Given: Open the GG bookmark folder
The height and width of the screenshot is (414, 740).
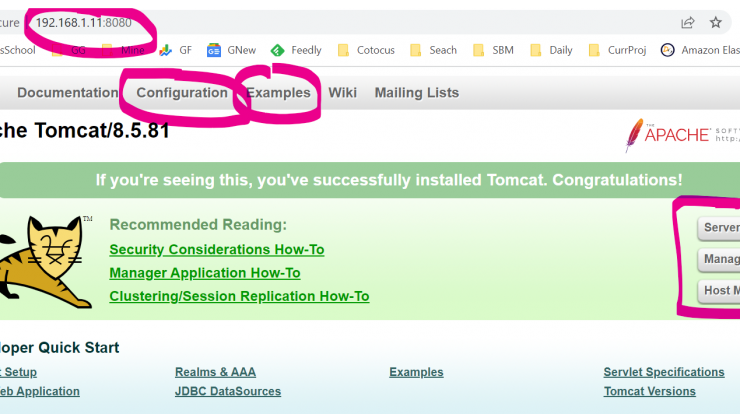Looking at the screenshot, I should tap(69, 50).
